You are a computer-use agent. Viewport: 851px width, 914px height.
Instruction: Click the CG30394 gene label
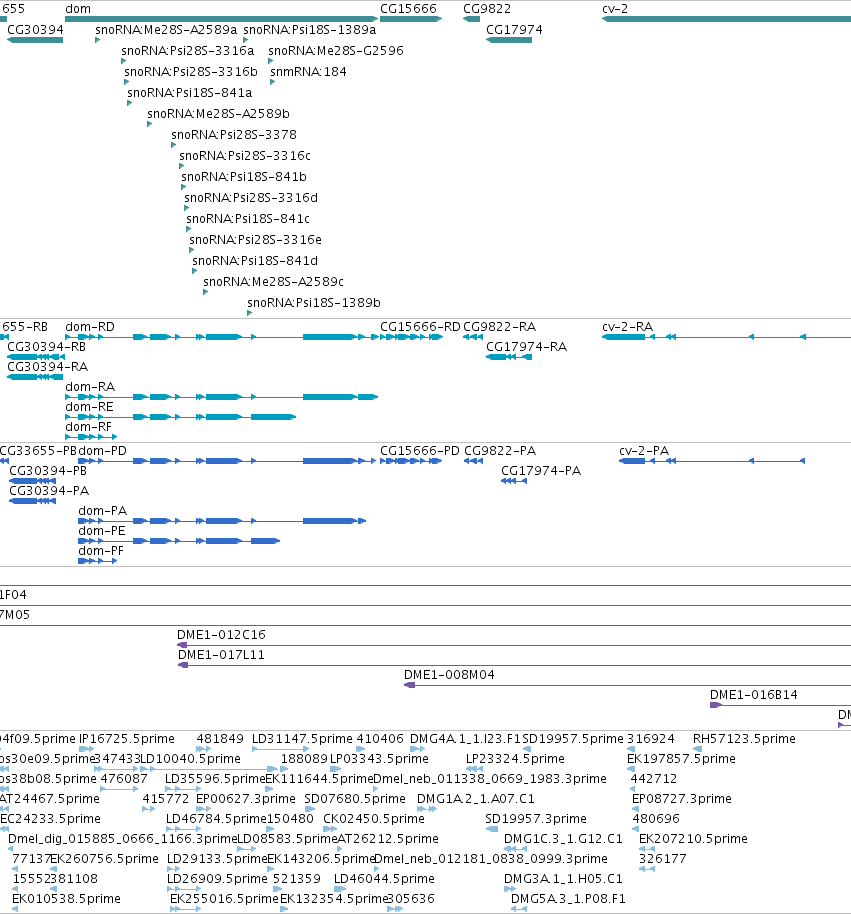click(35, 30)
